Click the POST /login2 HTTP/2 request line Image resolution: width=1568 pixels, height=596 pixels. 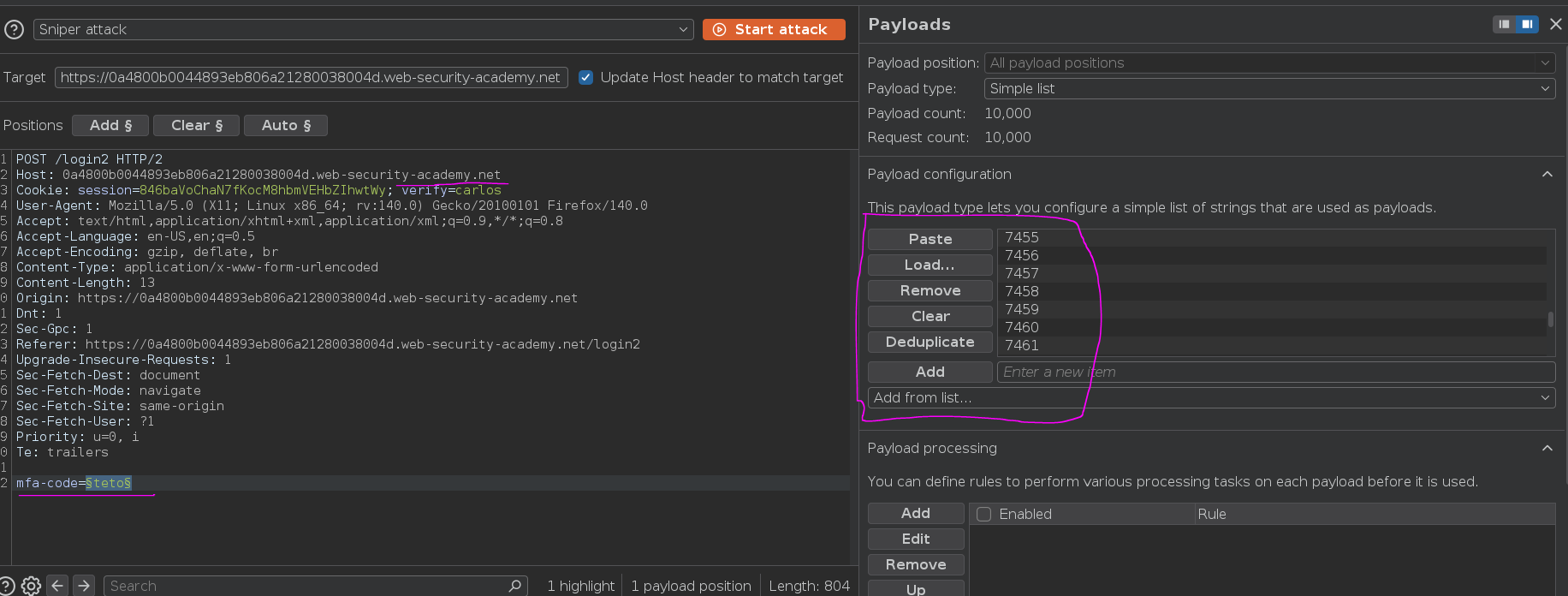pos(89,159)
